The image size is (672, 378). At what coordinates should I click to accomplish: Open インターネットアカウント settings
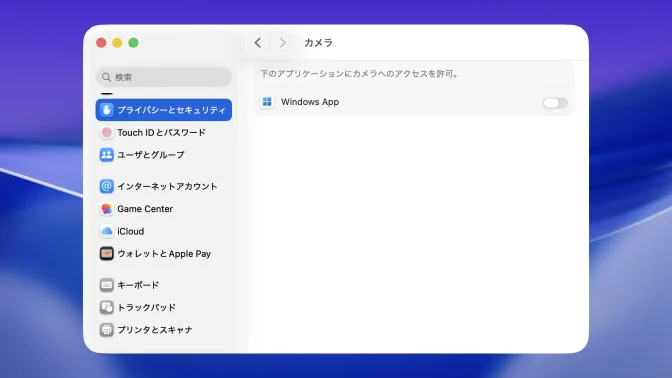click(164, 186)
